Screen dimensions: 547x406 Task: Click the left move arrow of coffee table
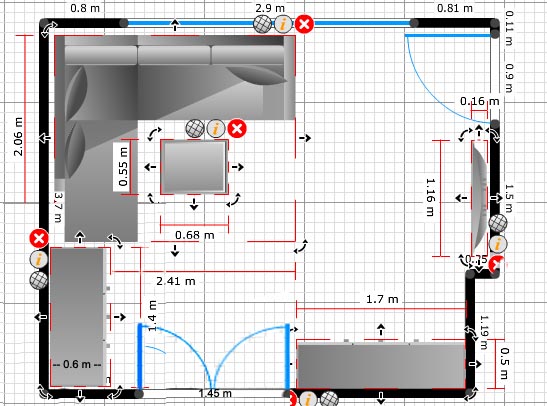150,167
